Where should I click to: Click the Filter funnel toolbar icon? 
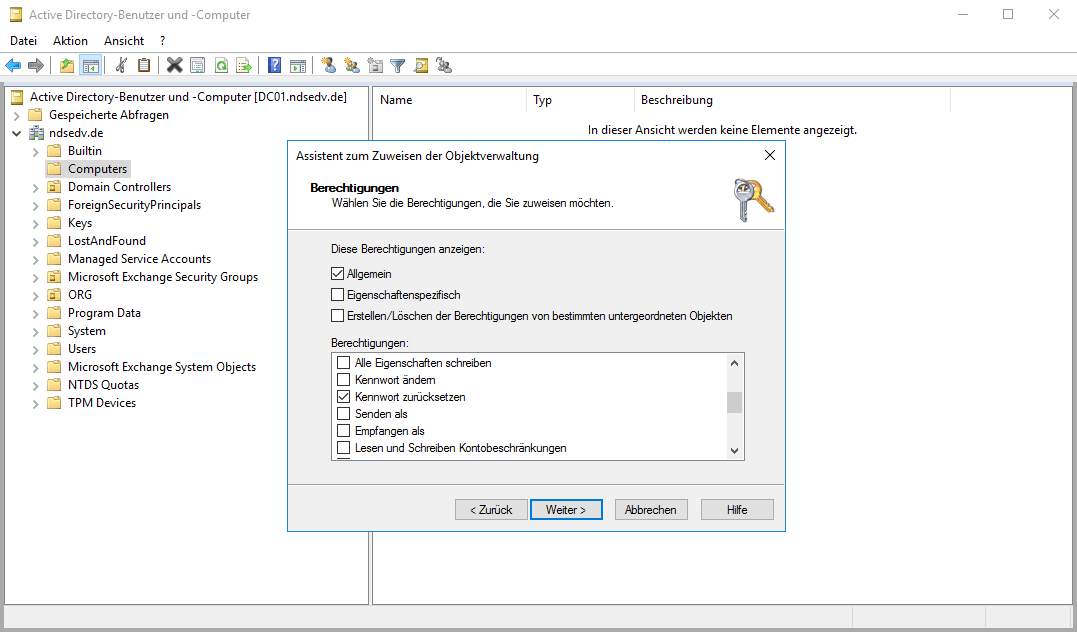[x=398, y=66]
